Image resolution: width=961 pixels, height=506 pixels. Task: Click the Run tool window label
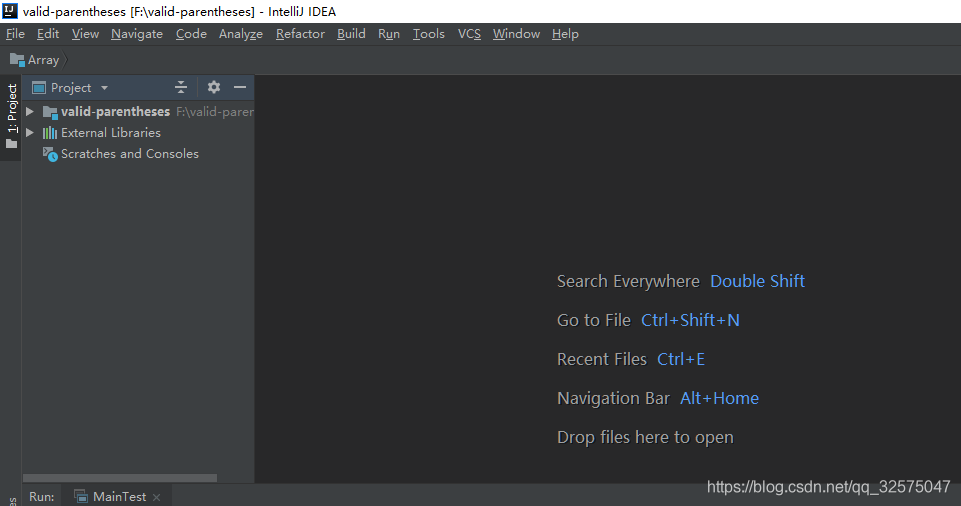tap(42, 497)
